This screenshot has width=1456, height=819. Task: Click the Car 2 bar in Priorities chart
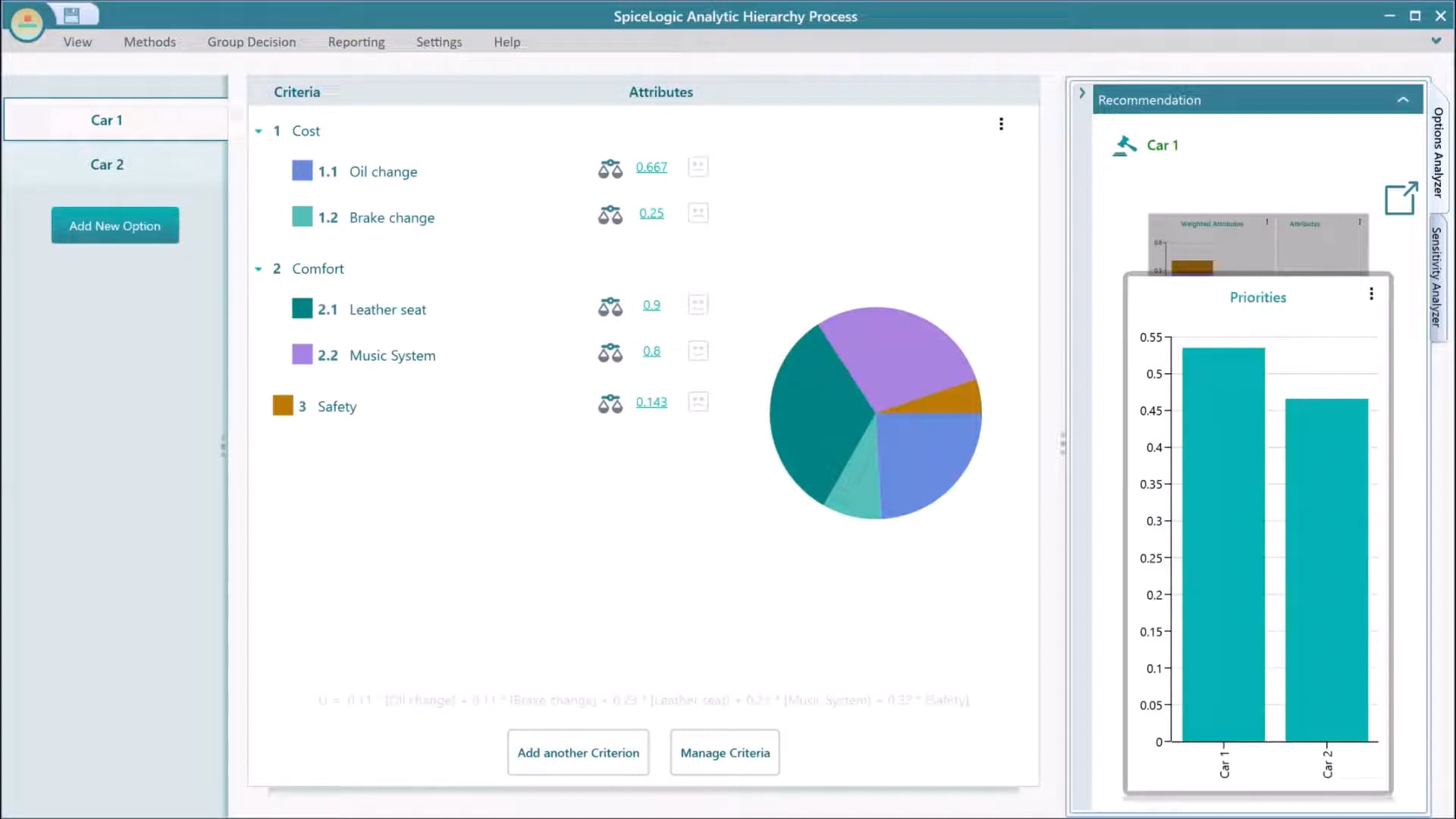pos(1326,570)
